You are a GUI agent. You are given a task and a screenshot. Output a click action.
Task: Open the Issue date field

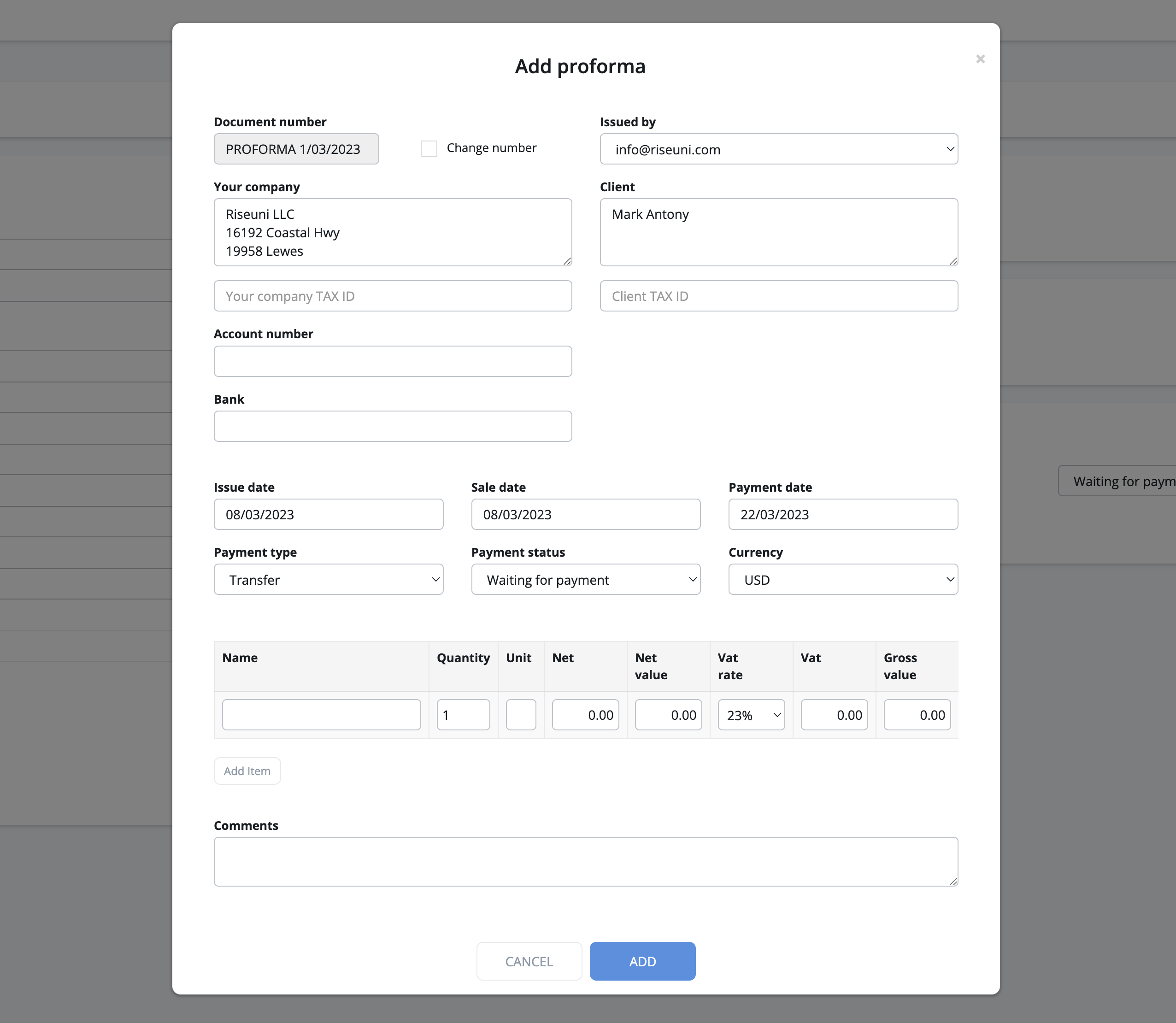[328, 514]
